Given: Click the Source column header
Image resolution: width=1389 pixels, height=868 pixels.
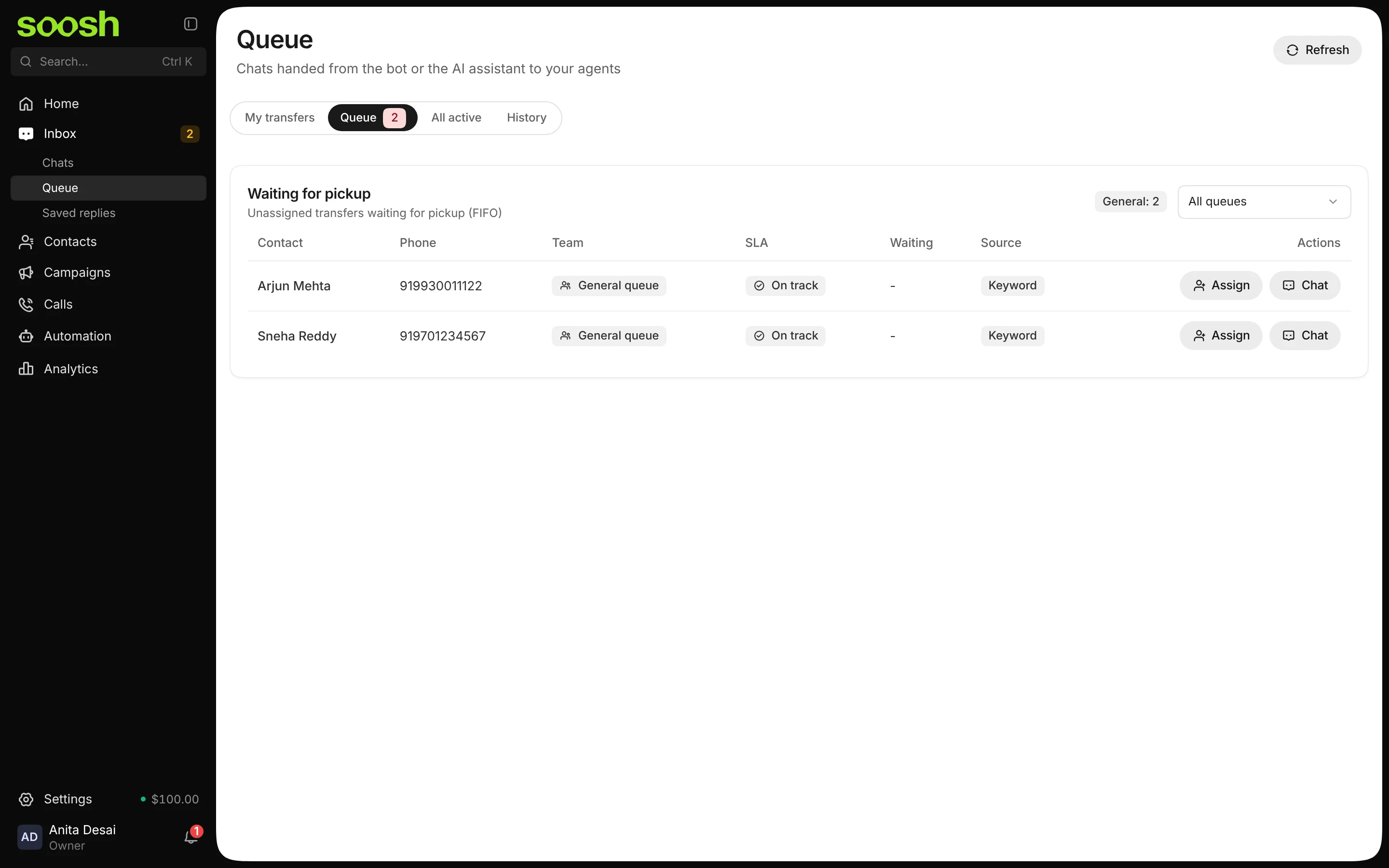Looking at the screenshot, I should coord(1000,243).
